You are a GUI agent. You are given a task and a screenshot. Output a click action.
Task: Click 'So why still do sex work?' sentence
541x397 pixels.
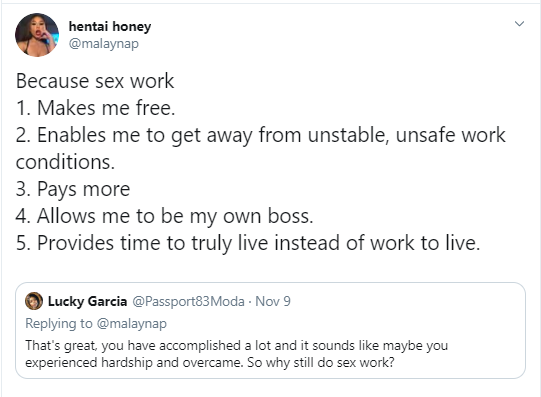click(x=321, y=363)
